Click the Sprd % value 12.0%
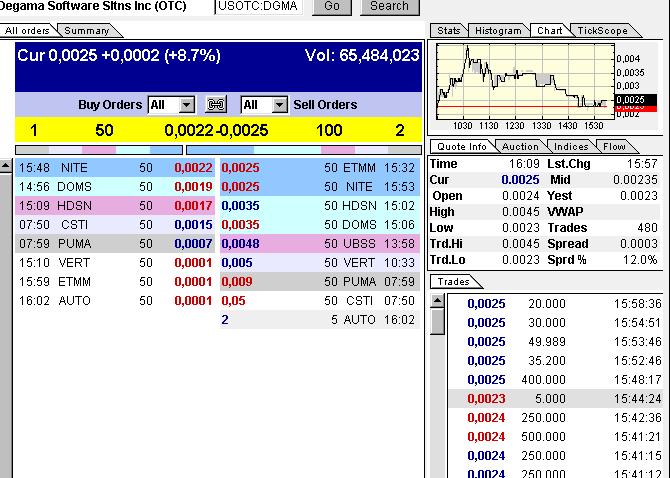Viewport: 670px width, 478px height. [640, 260]
